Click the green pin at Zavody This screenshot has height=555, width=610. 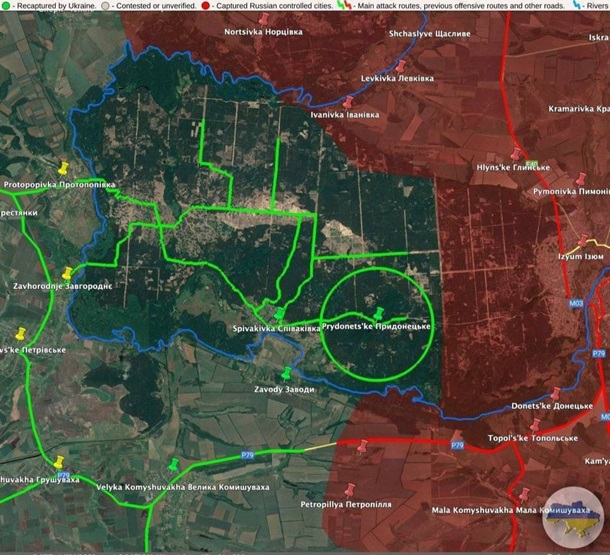(286, 375)
